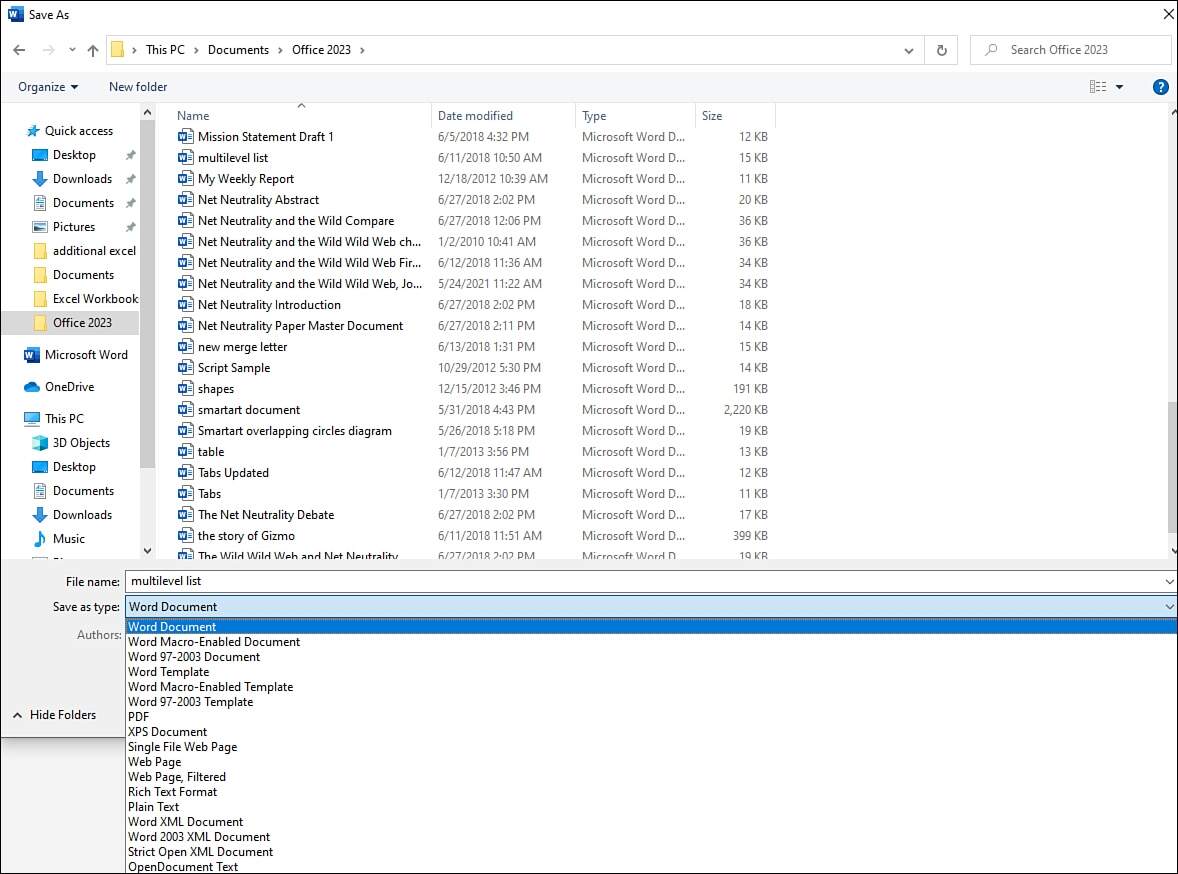This screenshot has width=1178, height=874.
Task: Select Net Neutrality and the Wild Compare
Action: pyautogui.click(x=296, y=221)
